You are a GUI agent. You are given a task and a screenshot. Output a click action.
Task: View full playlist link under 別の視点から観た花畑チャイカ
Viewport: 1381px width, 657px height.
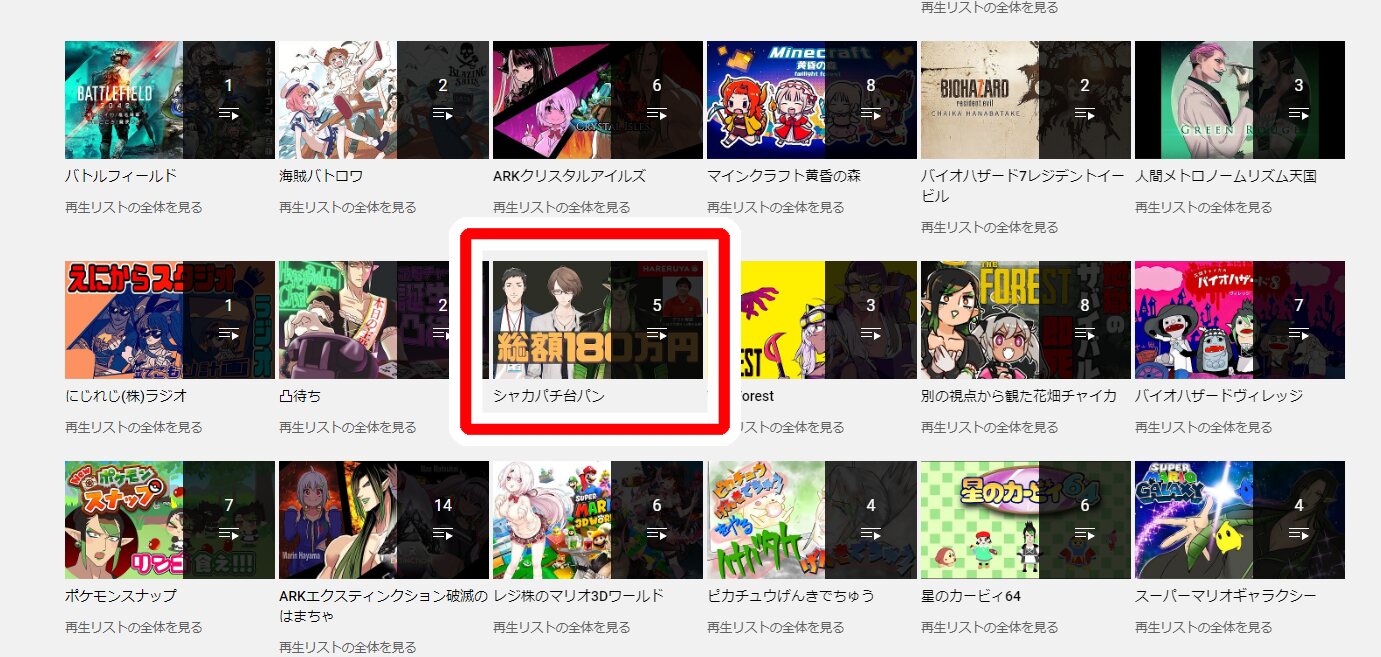[x=990, y=427]
